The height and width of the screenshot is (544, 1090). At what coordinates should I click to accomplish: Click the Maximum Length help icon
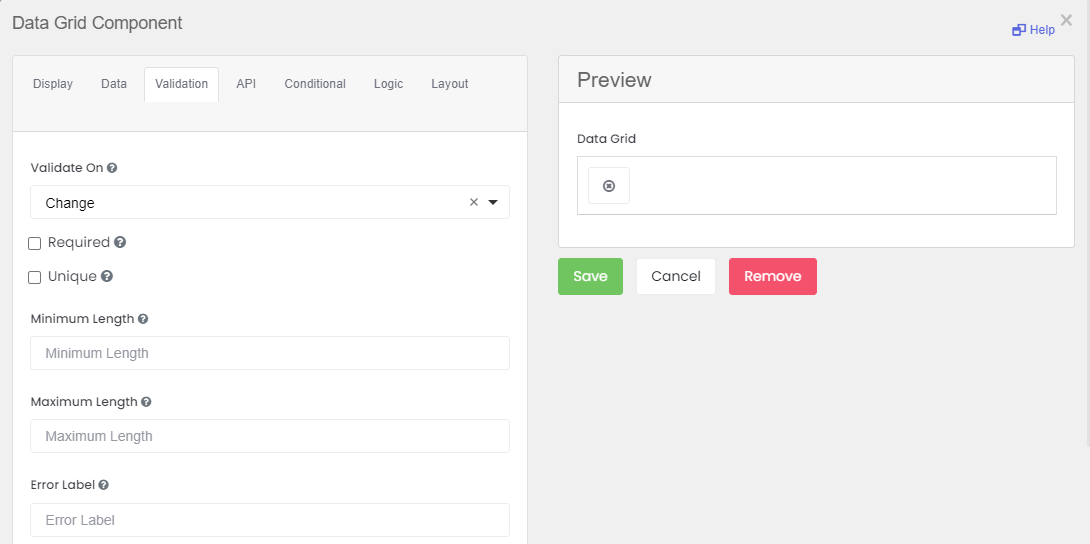(146, 402)
